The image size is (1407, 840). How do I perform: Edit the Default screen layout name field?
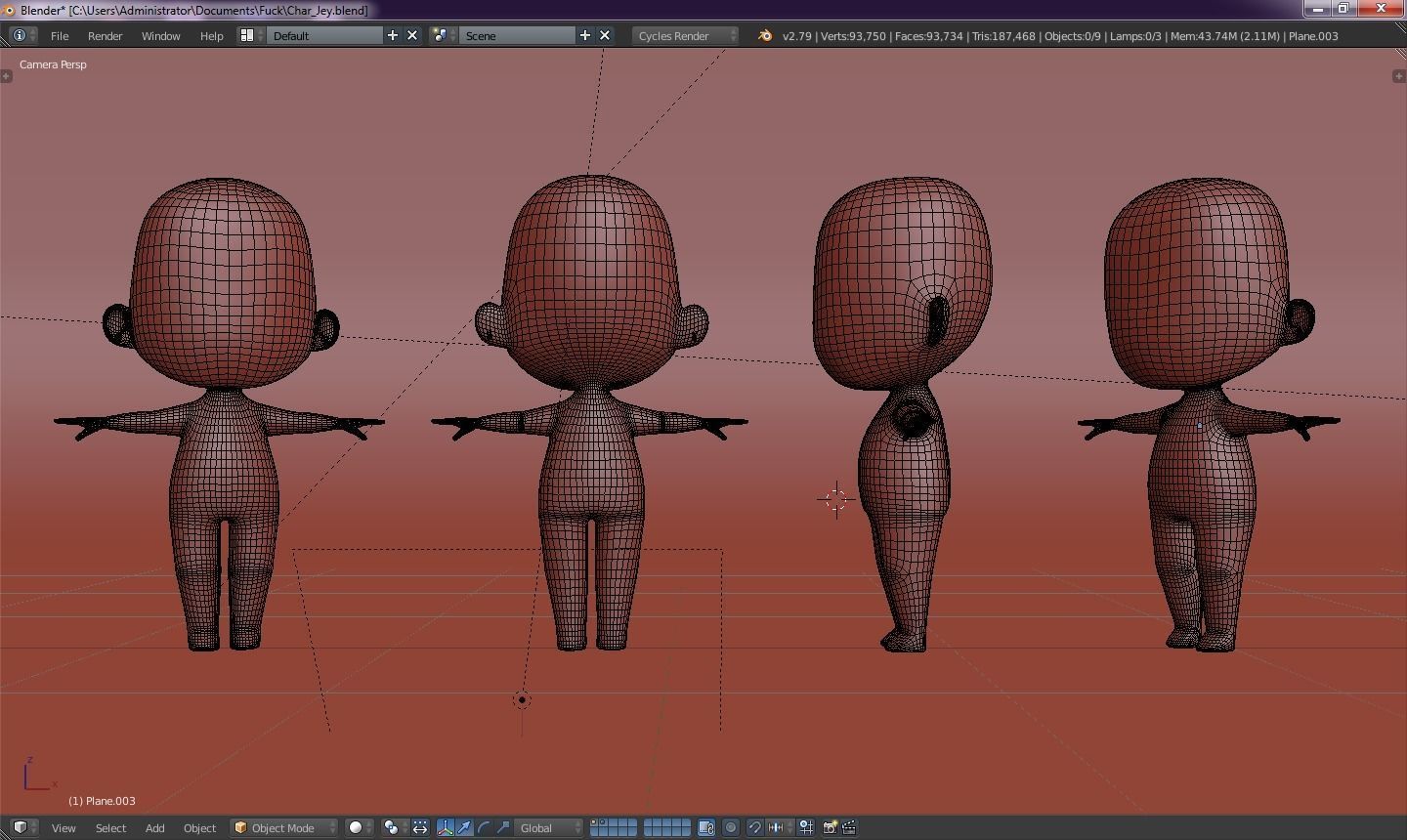pos(324,35)
